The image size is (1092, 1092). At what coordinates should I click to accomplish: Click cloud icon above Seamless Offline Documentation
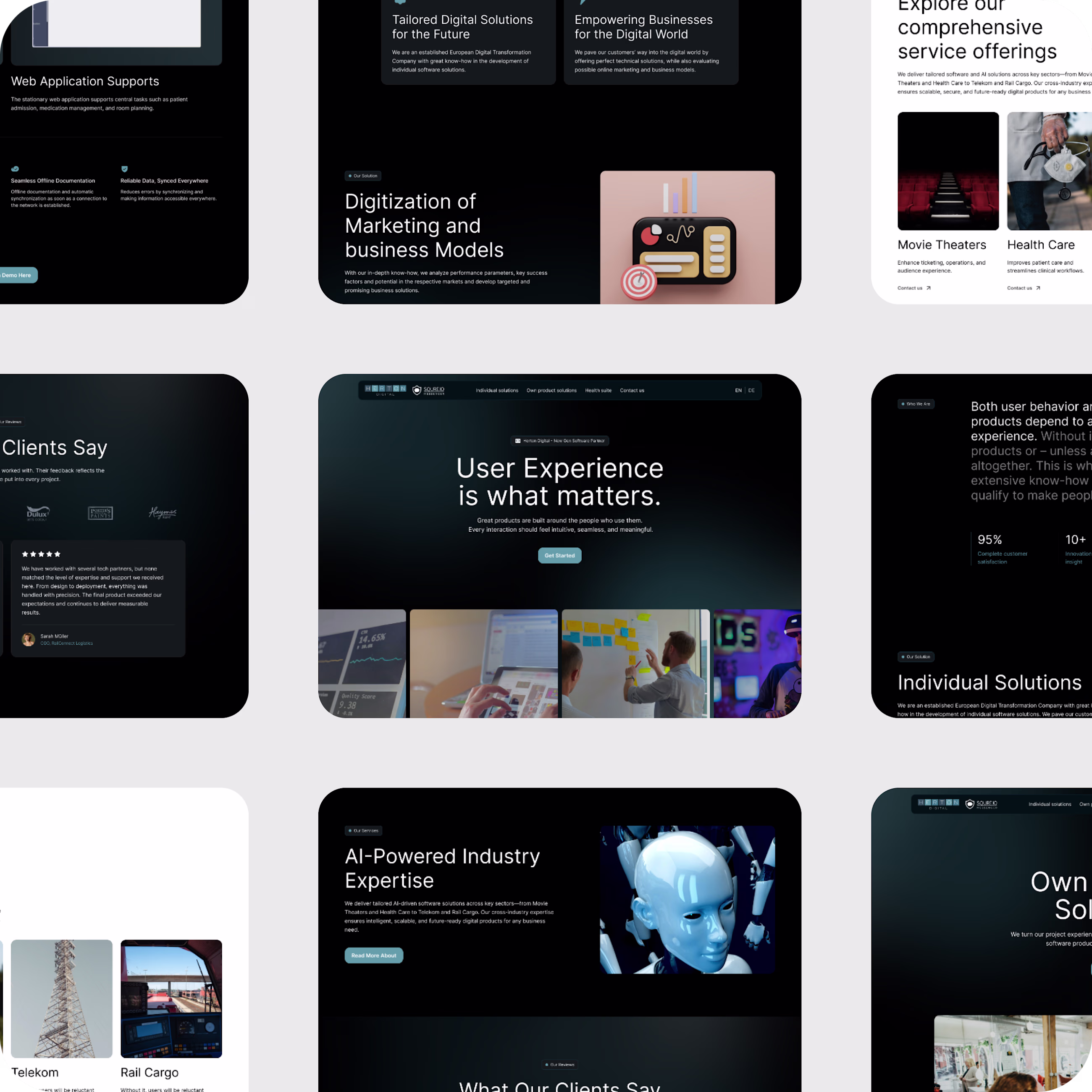(15, 169)
